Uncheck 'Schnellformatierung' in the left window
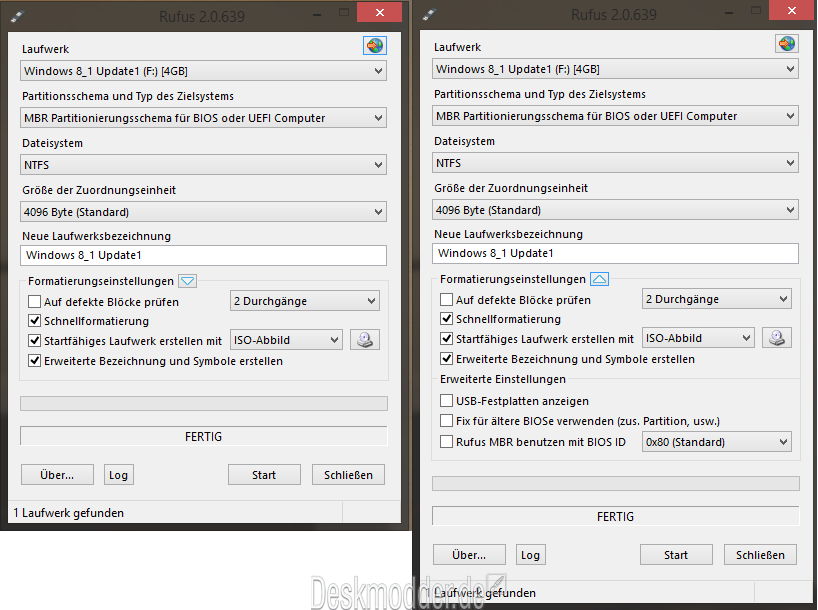The height and width of the screenshot is (610, 818). click(x=34, y=321)
